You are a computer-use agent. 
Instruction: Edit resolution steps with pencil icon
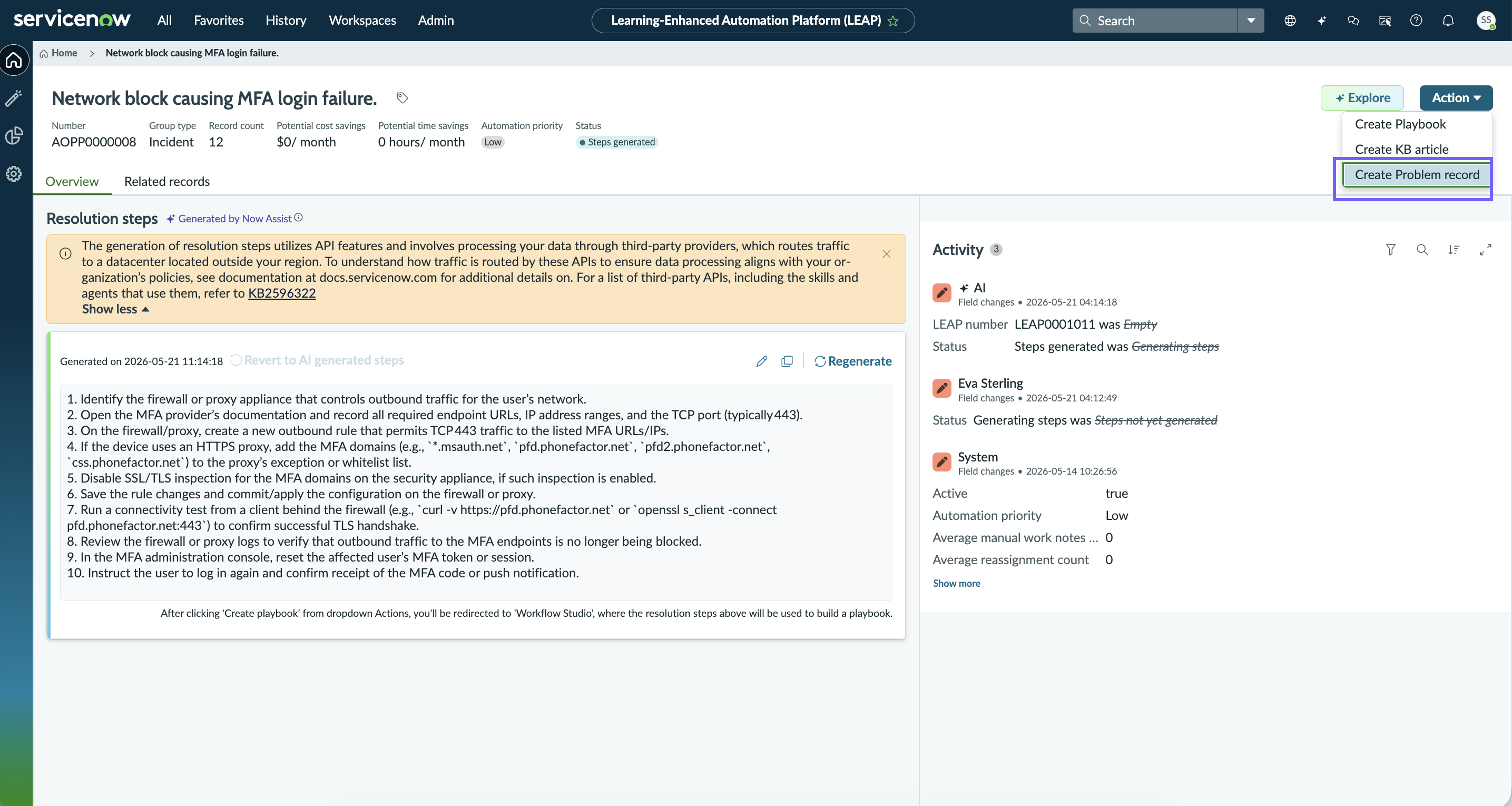(x=761, y=361)
